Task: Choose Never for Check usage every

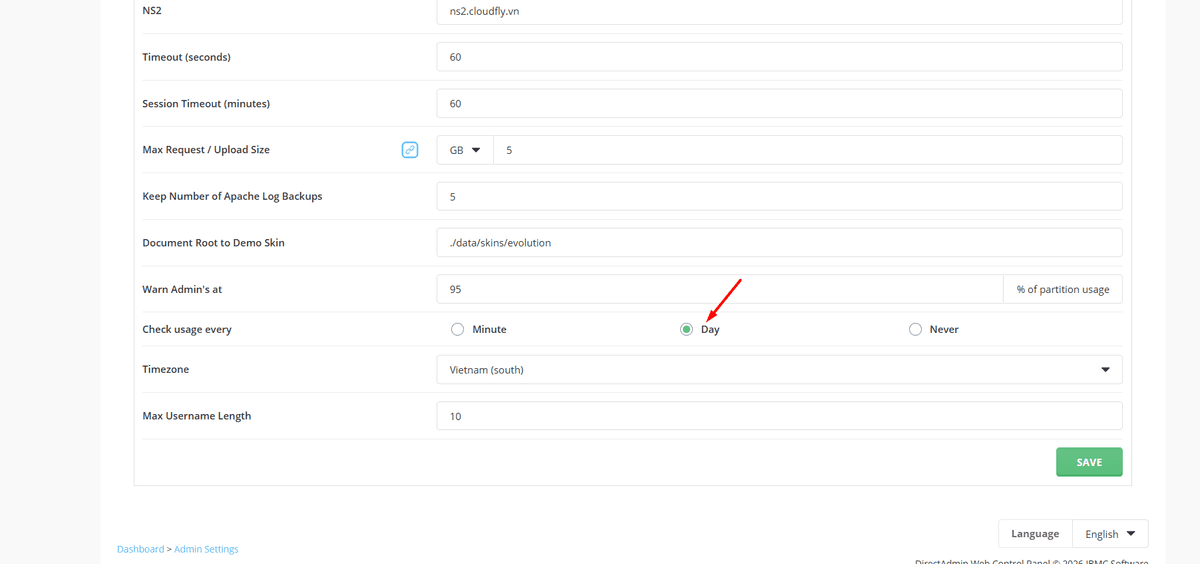Action: 915,329
